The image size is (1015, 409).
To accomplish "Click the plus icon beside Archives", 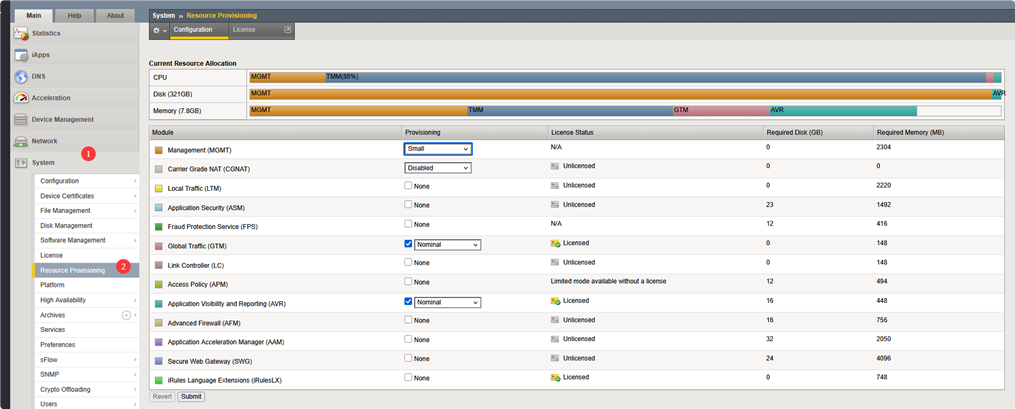I will [126, 315].
